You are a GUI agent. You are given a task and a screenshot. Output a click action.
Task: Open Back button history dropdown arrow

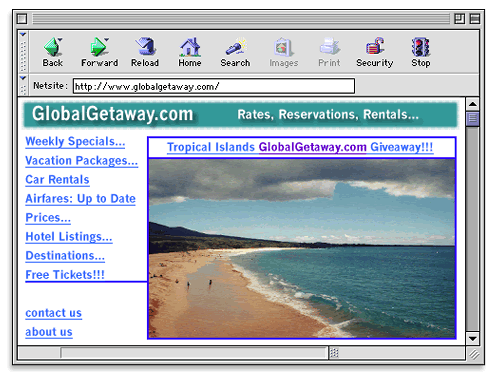click(x=60, y=40)
